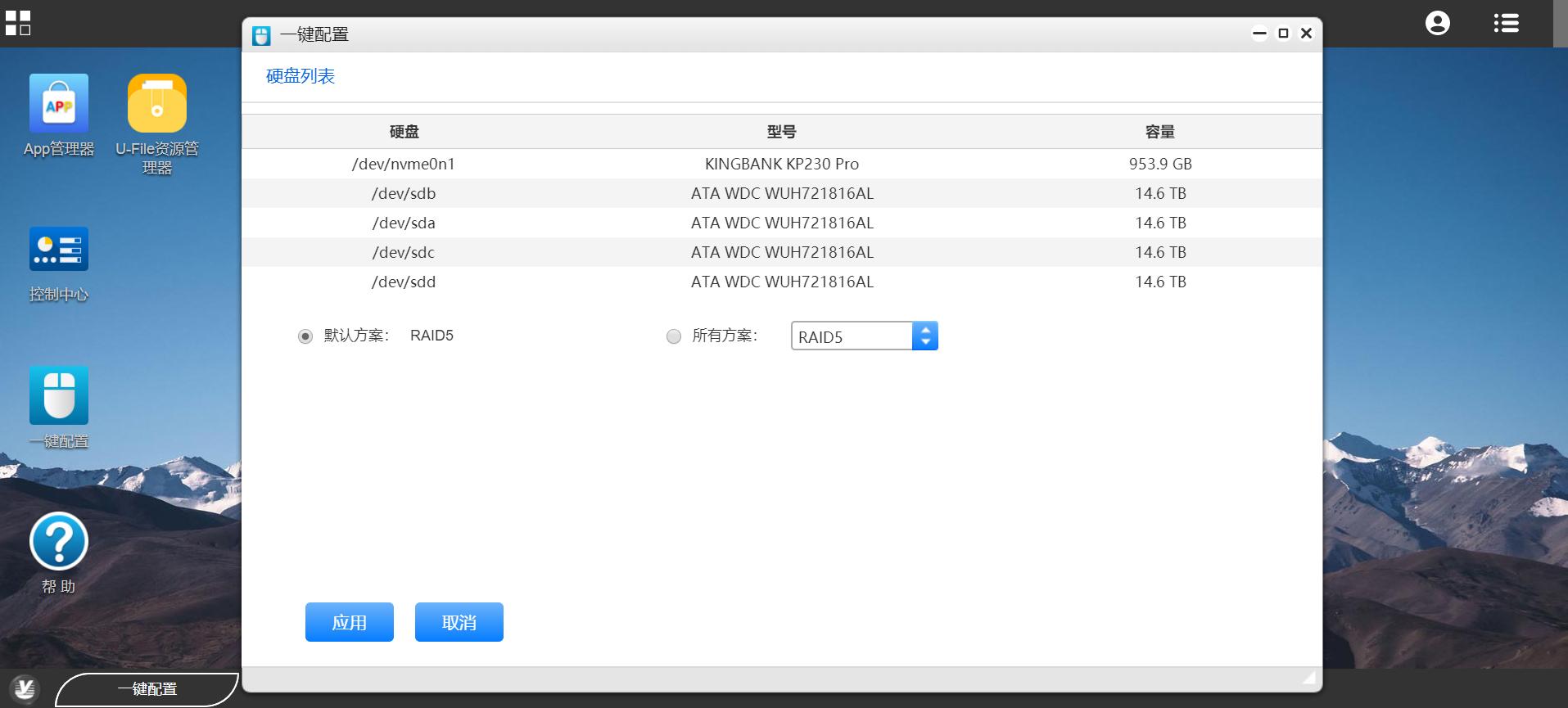1568x708 pixels.
Task: Minimize the 一键配置 window
Action: [1260, 34]
